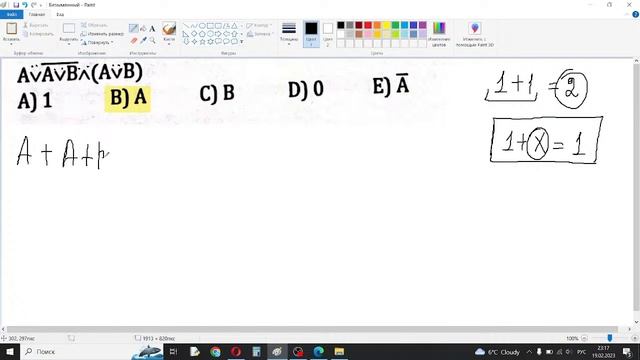
Task: Click the Resize image button
Action: pos(102,34)
